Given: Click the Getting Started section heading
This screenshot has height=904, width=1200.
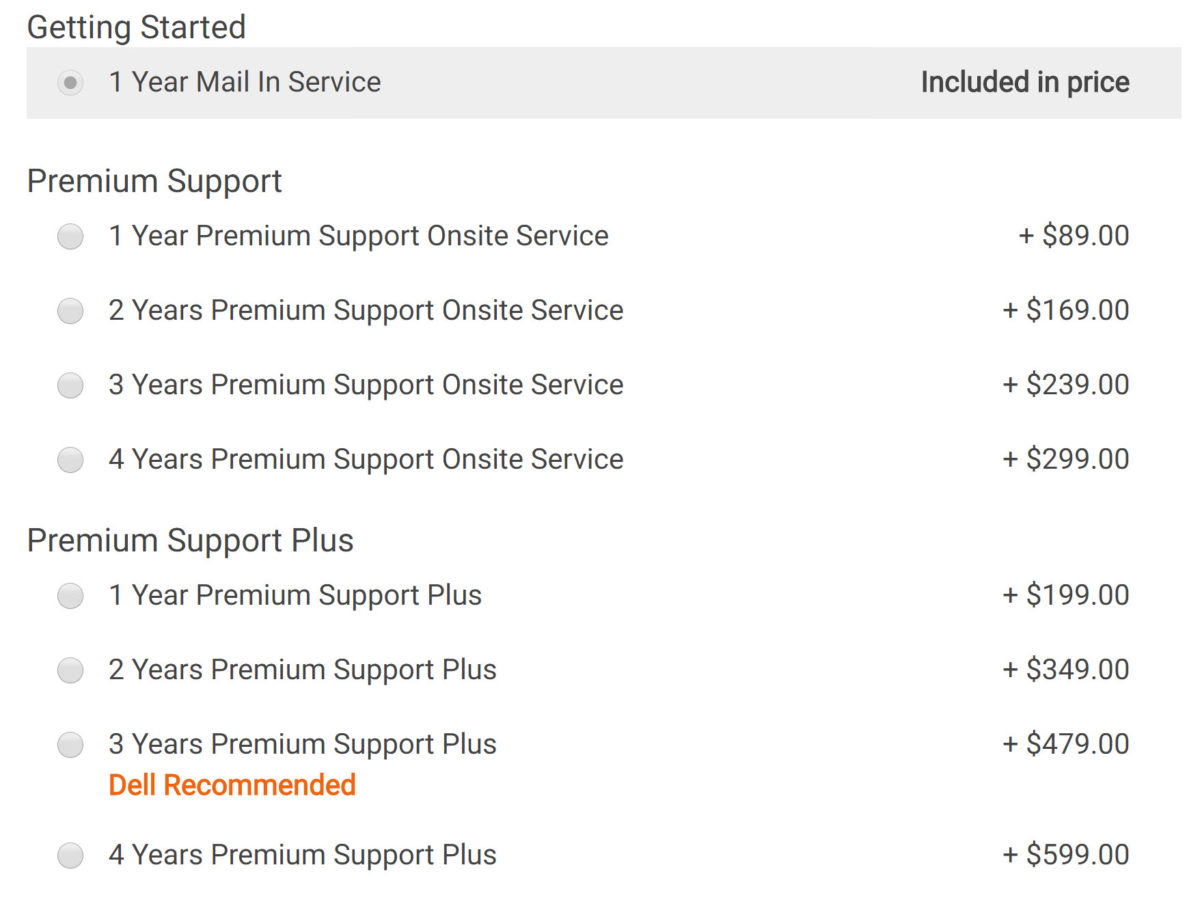Looking at the screenshot, I should pos(137,27).
